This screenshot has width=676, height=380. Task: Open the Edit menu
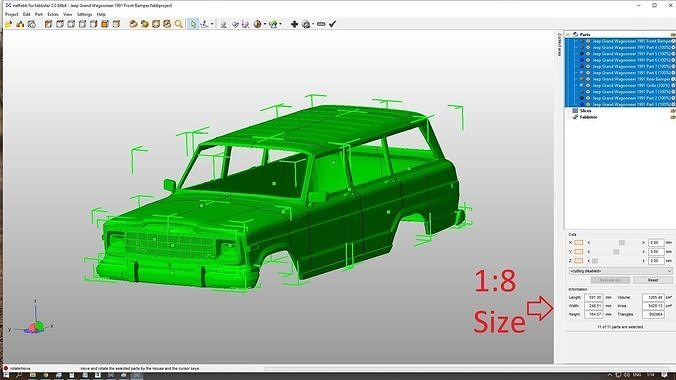coord(26,14)
